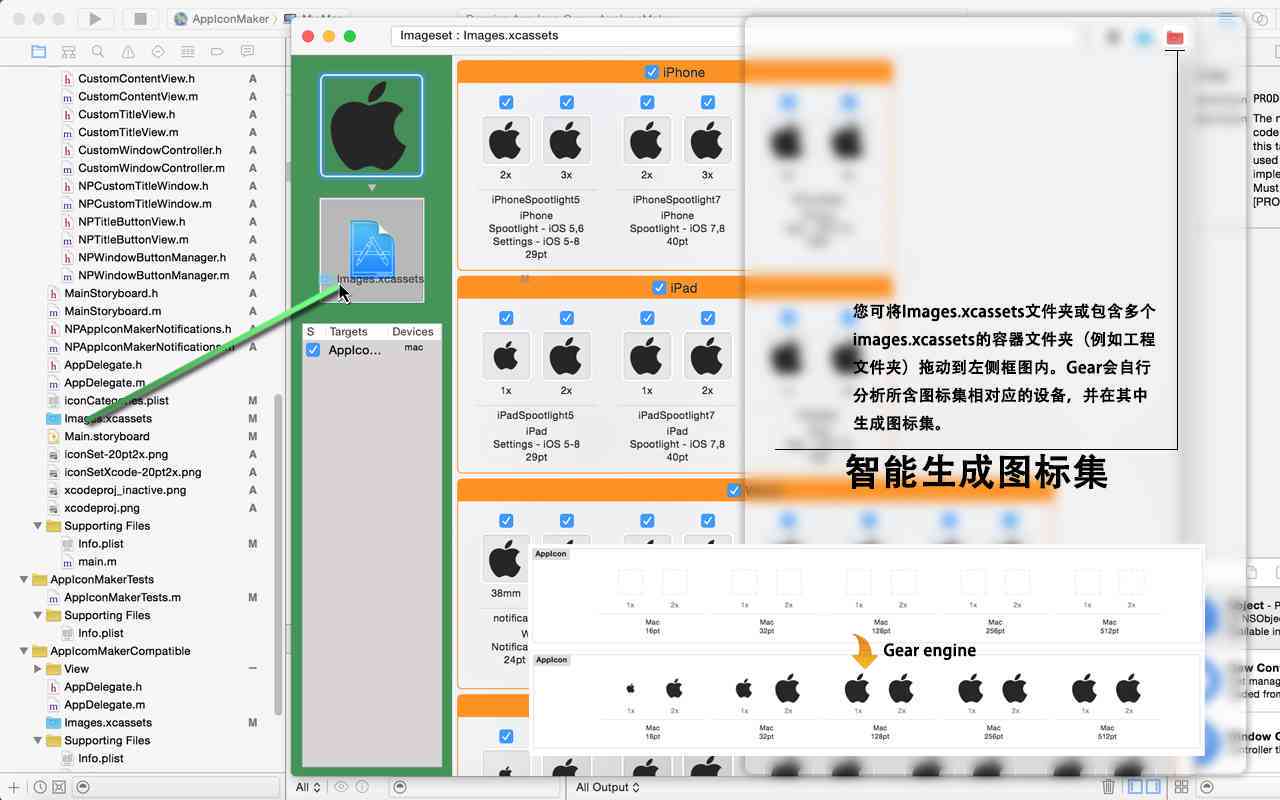Open the find navigator (magnifier)
Image resolution: width=1280 pixels, height=800 pixels.
98,51
